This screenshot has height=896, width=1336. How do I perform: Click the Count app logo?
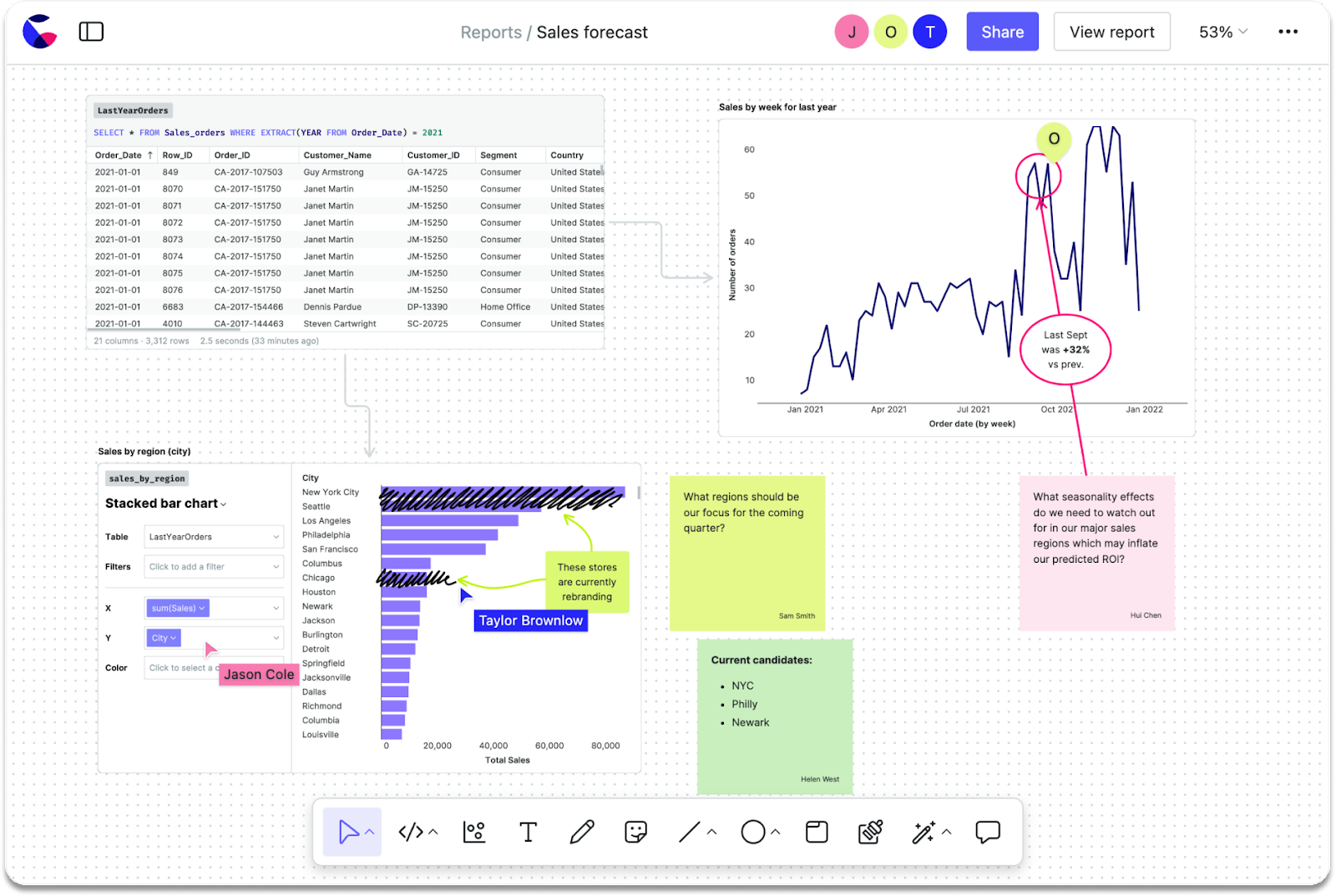pos(39,32)
